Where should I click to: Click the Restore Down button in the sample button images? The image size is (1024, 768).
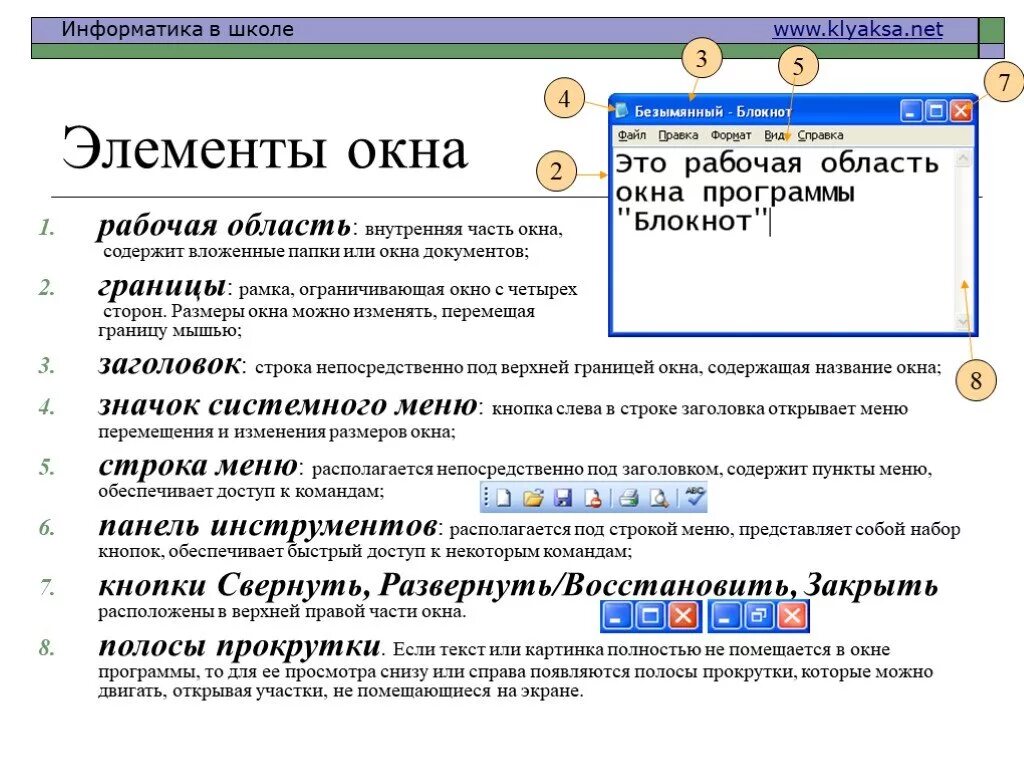[x=759, y=616]
